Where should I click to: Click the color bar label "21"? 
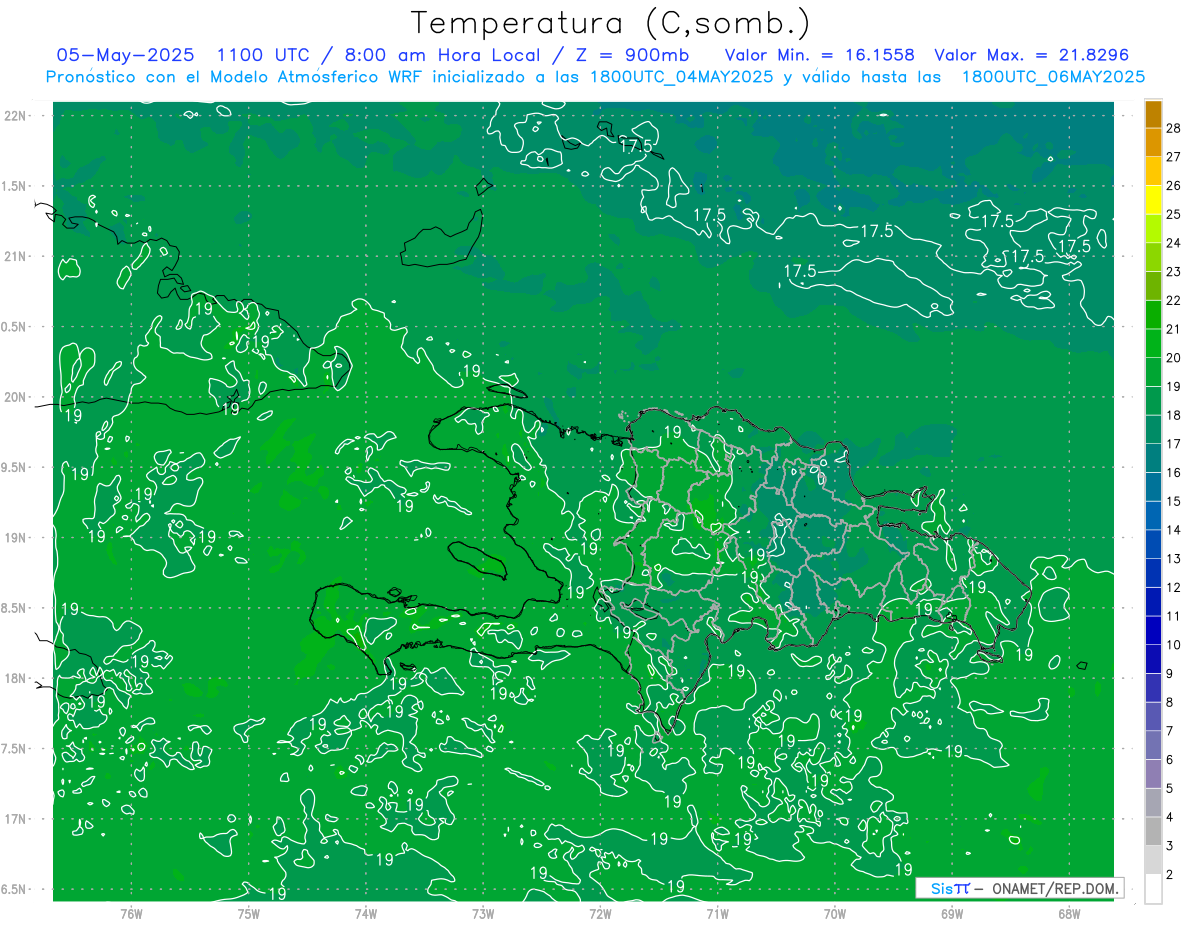click(x=1174, y=329)
